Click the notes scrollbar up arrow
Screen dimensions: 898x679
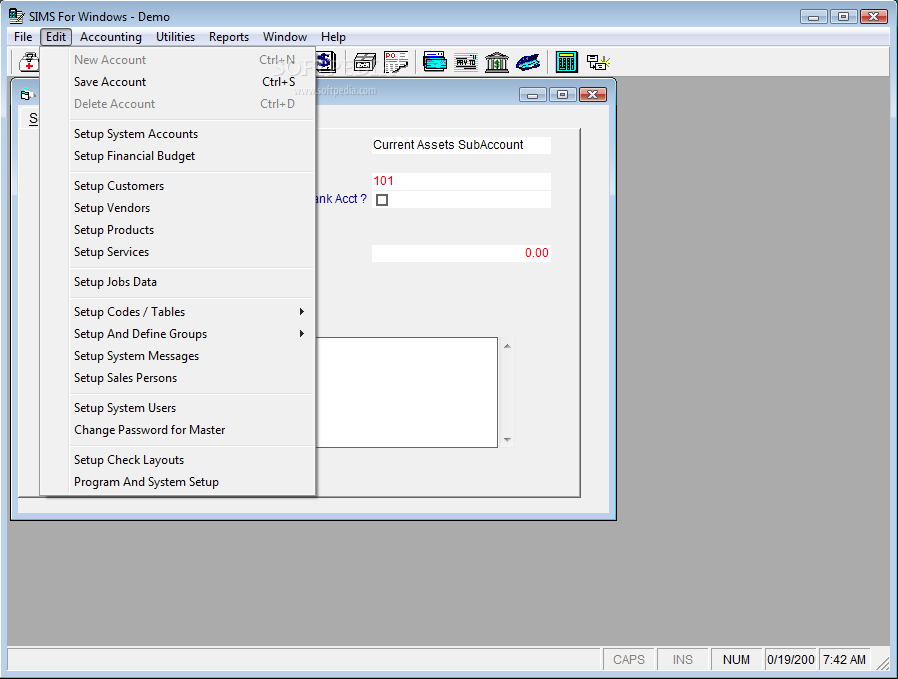click(x=507, y=346)
